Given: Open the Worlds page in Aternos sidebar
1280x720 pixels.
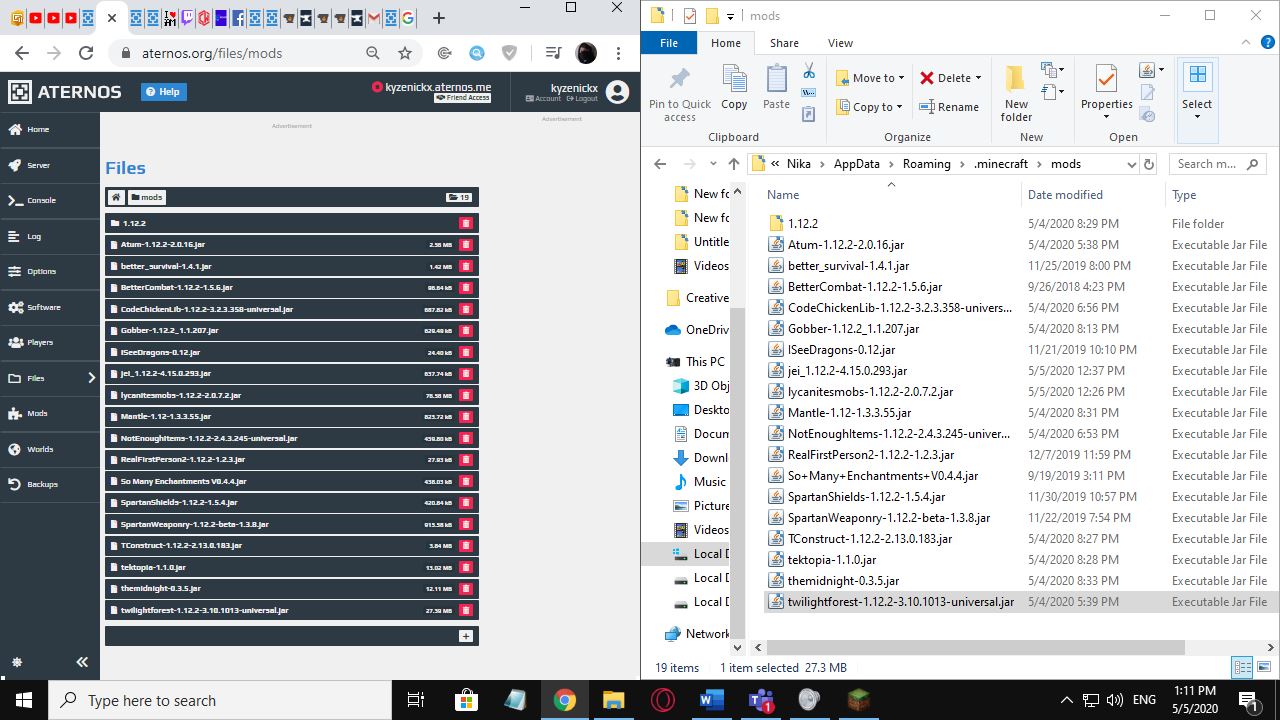Looking at the screenshot, I should tap(50, 449).
